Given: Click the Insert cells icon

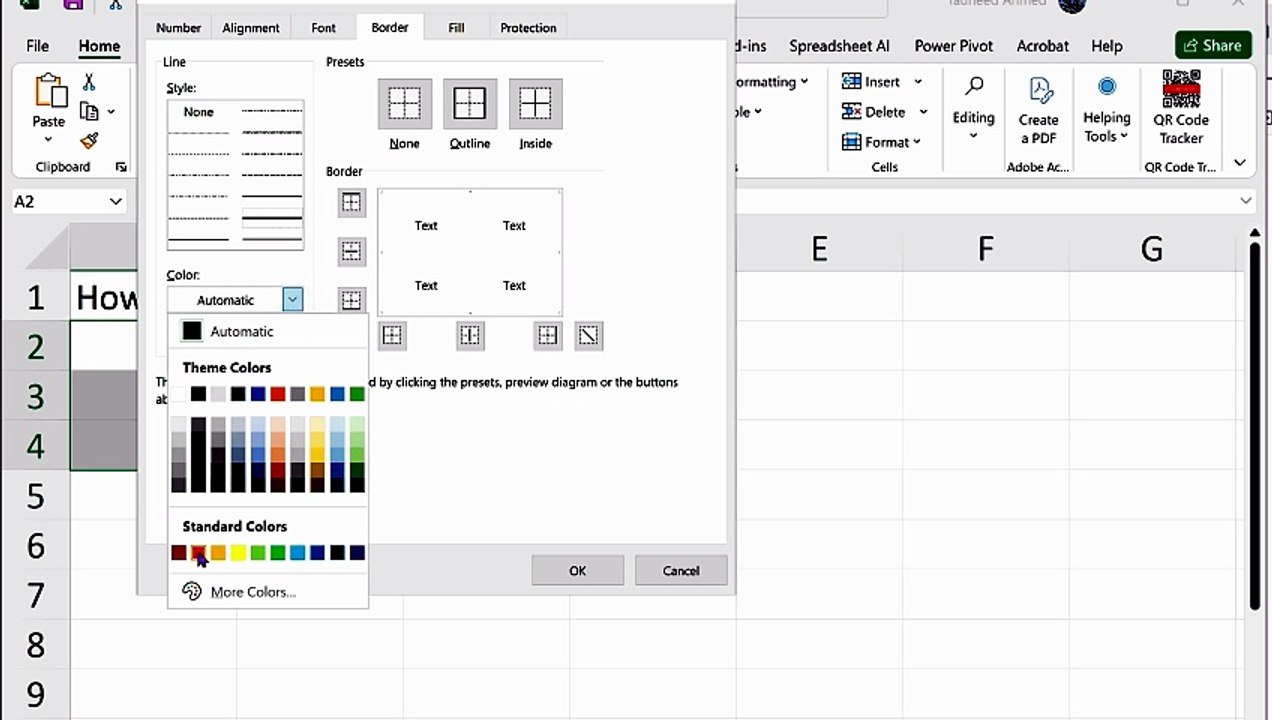Looking at the screenshot, I should (851, 81).
